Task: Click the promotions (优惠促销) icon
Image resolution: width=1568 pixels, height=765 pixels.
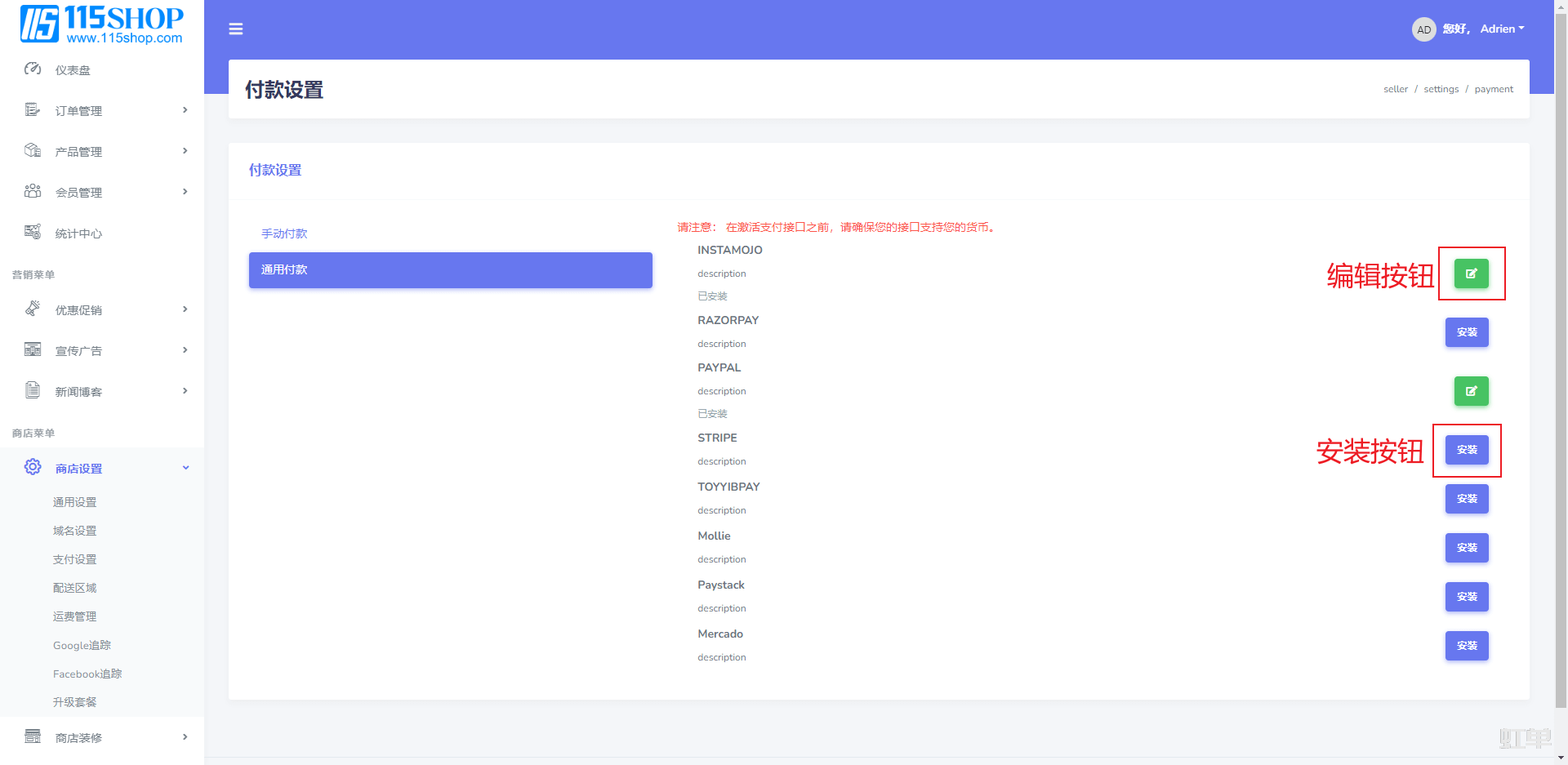Action: point(33,309)
